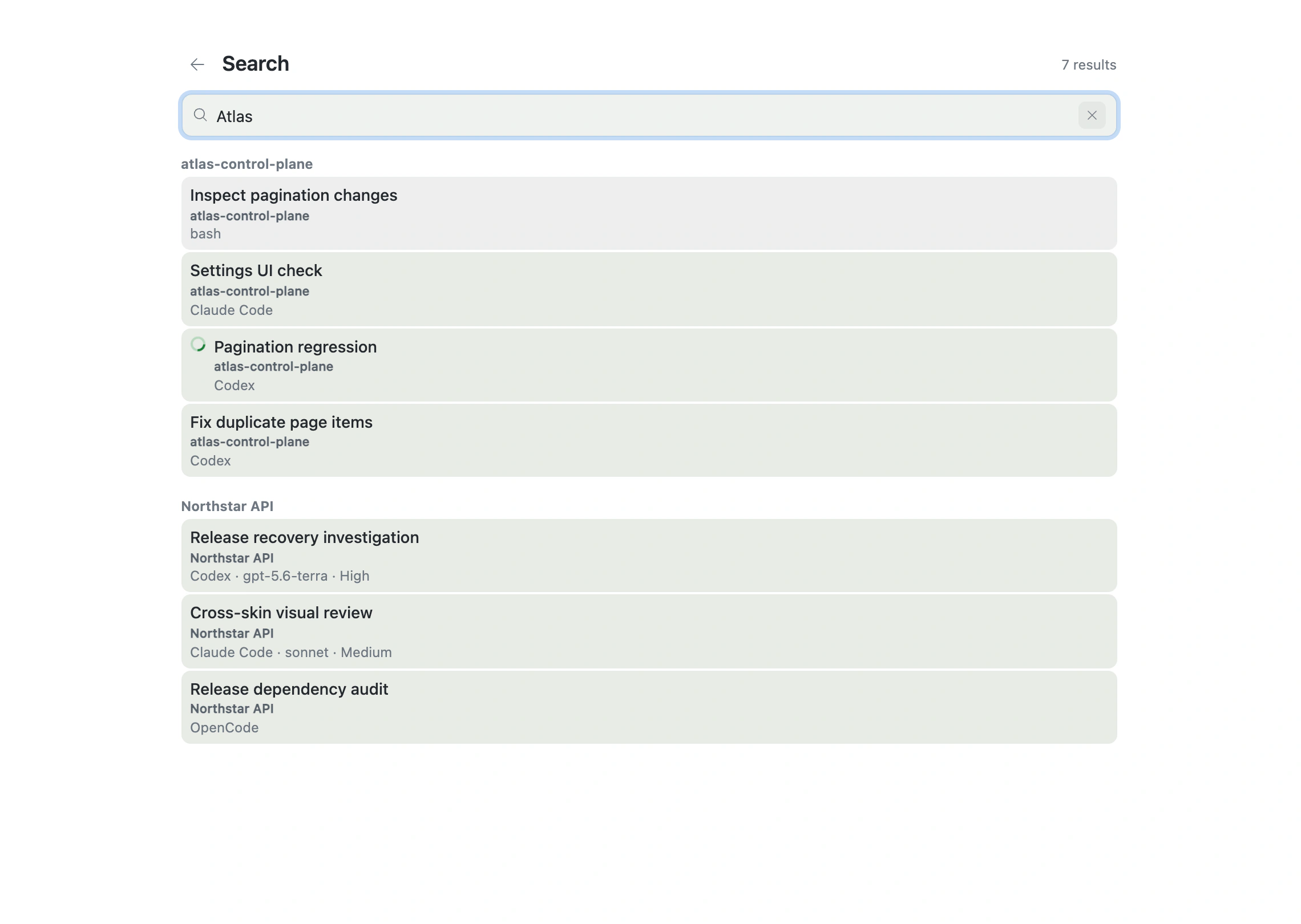Click the atlas-control-plane group heading
The width and height of the screenshot is (1301, 924).
(247, 164)
